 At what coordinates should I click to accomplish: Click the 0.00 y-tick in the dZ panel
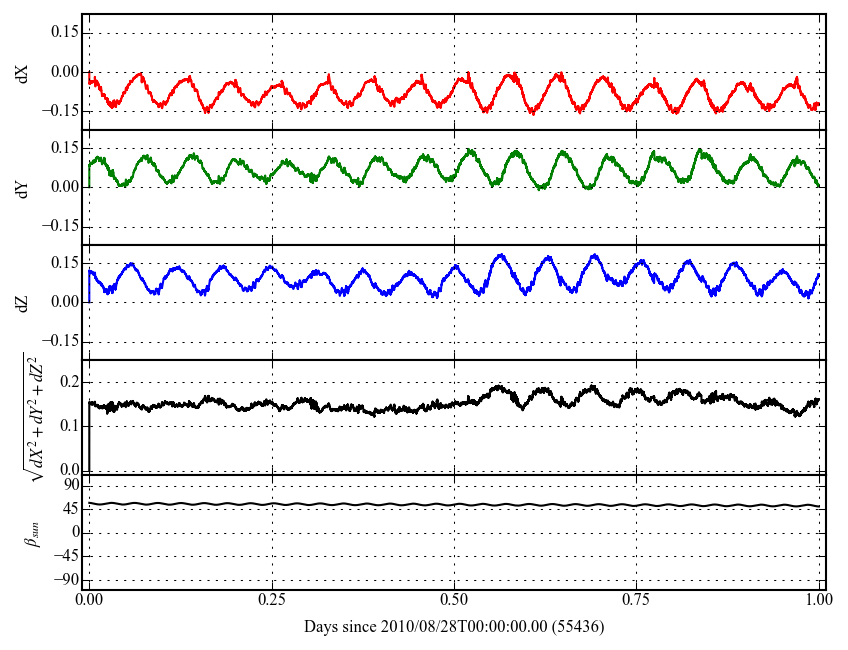click(x=64, y=302)
